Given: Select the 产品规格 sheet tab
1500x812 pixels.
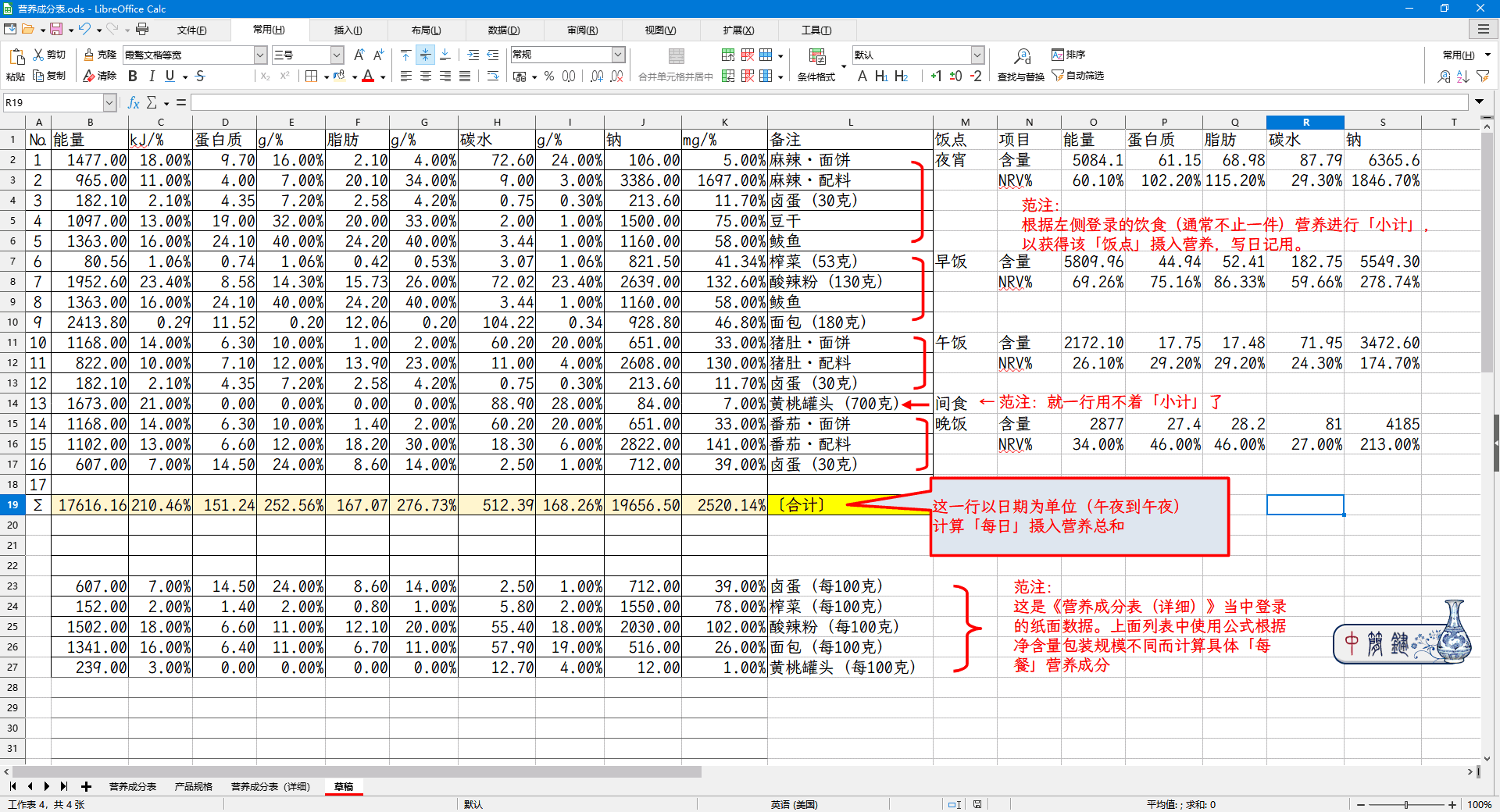Looking at the screenshot, I should point(194,786).
